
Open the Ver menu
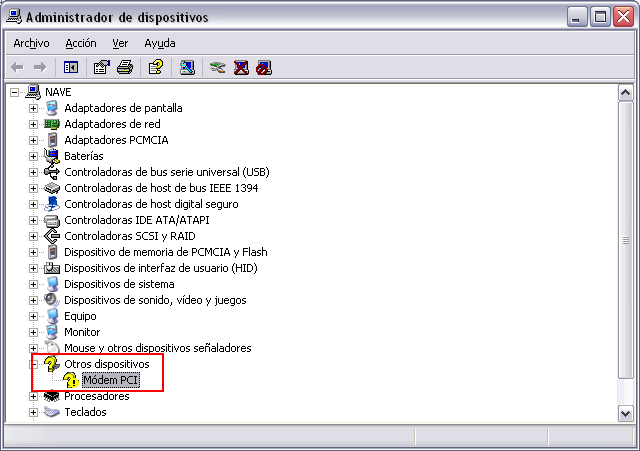120,43
